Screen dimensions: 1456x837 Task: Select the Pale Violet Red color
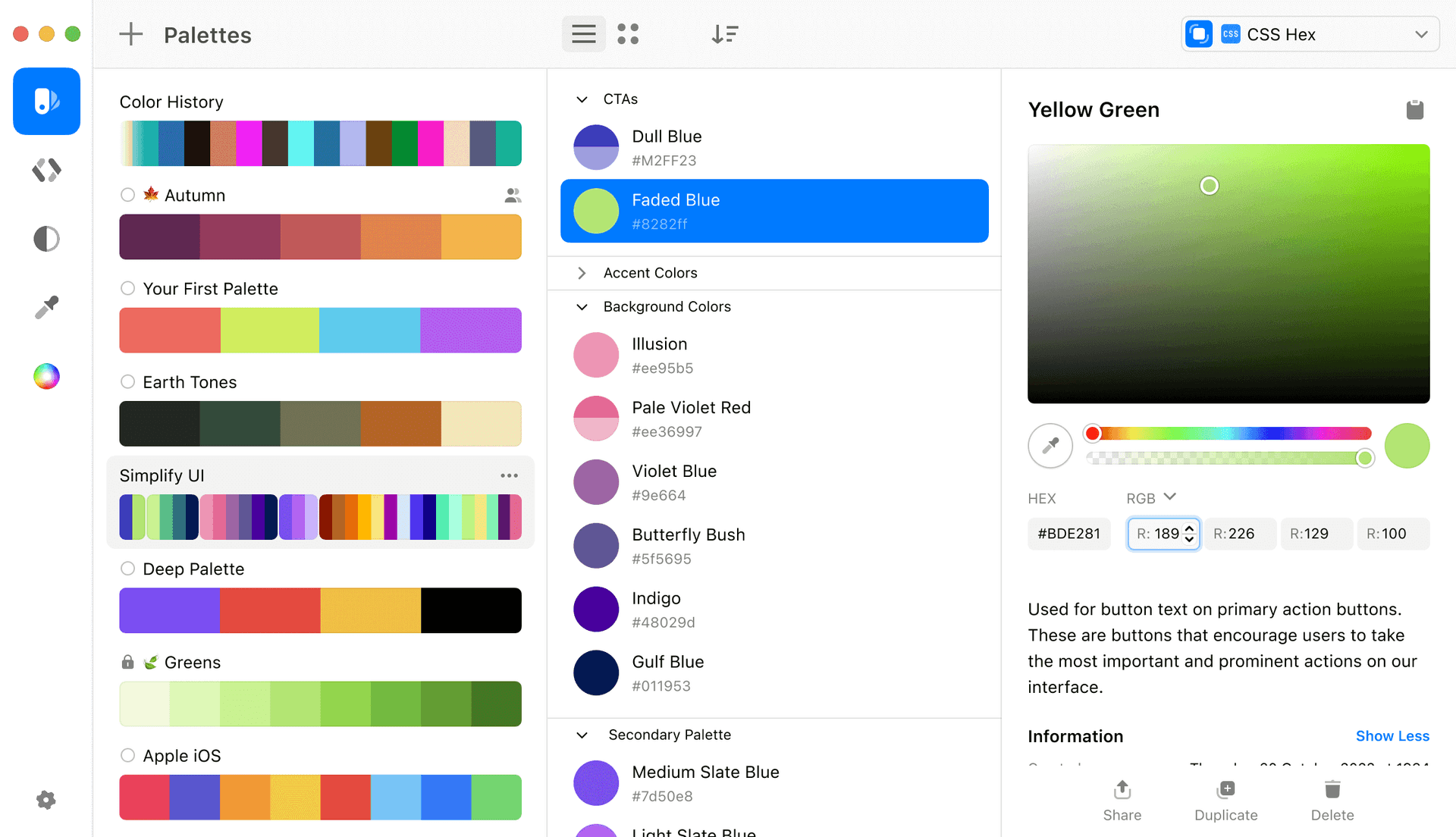[x=774, y=418]
